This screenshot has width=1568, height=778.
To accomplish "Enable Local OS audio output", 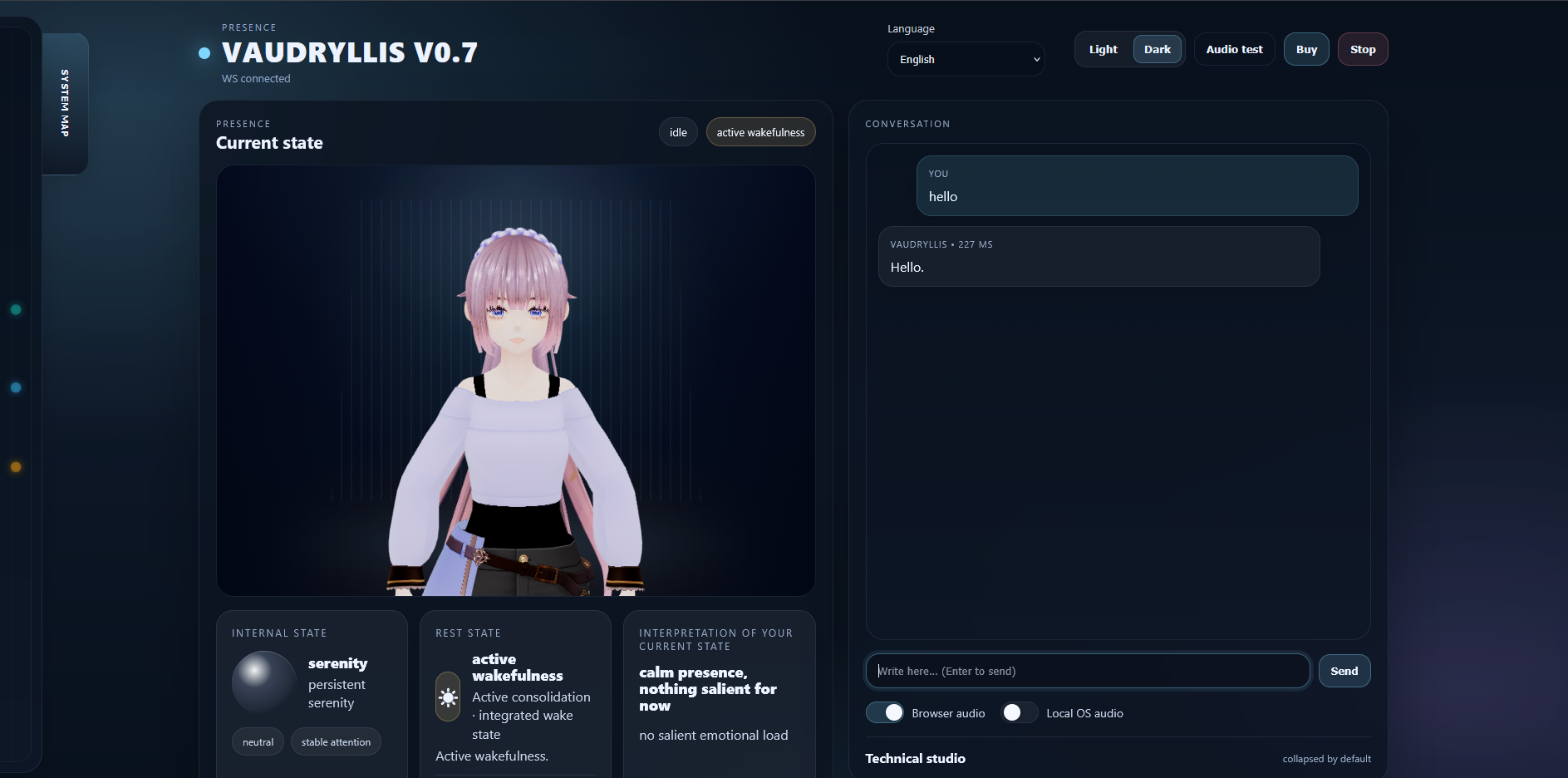I will coord(1019,712).
